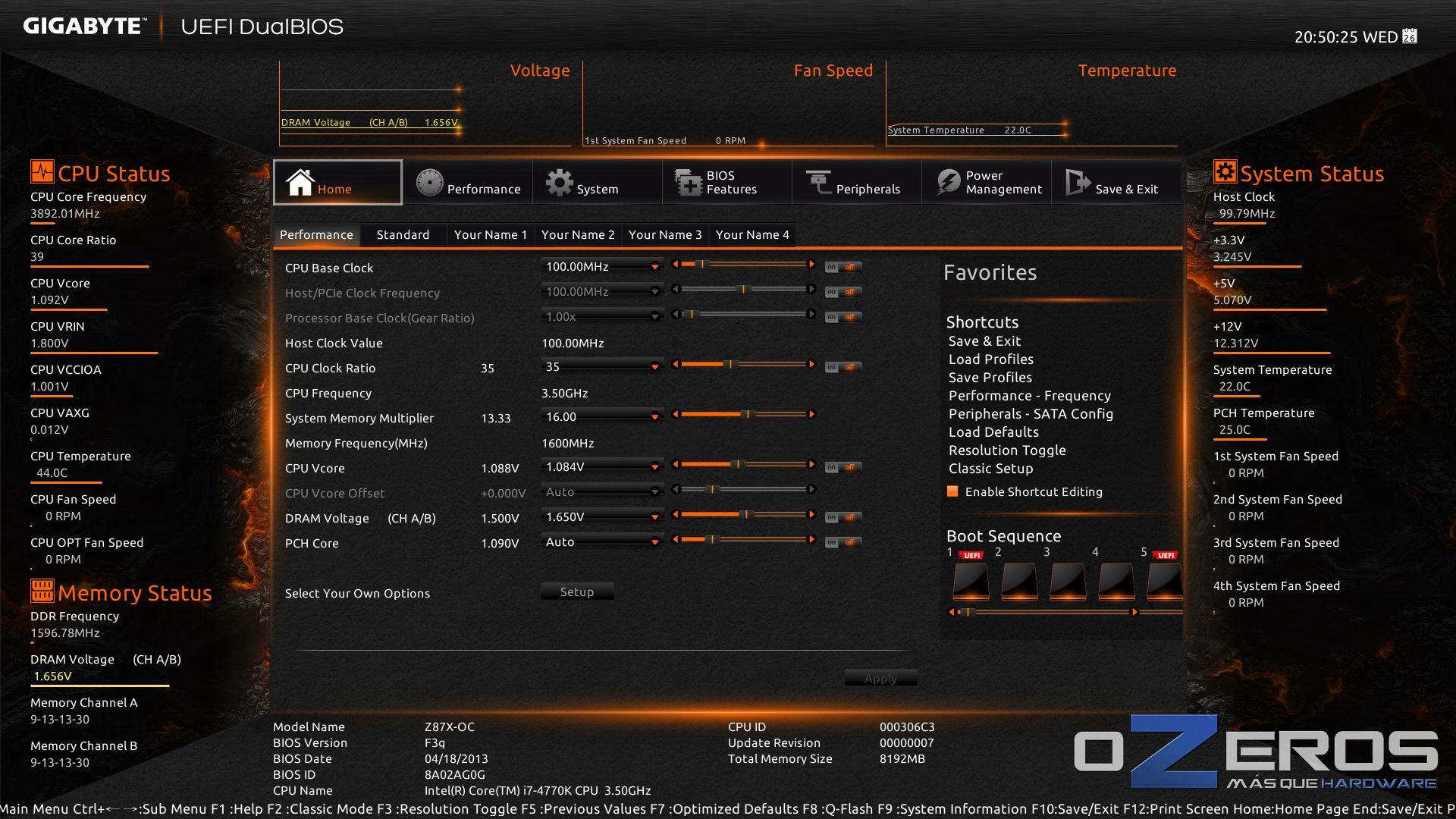
Task: Open the Peripherals icon menu
Action: tap(819, 183)
